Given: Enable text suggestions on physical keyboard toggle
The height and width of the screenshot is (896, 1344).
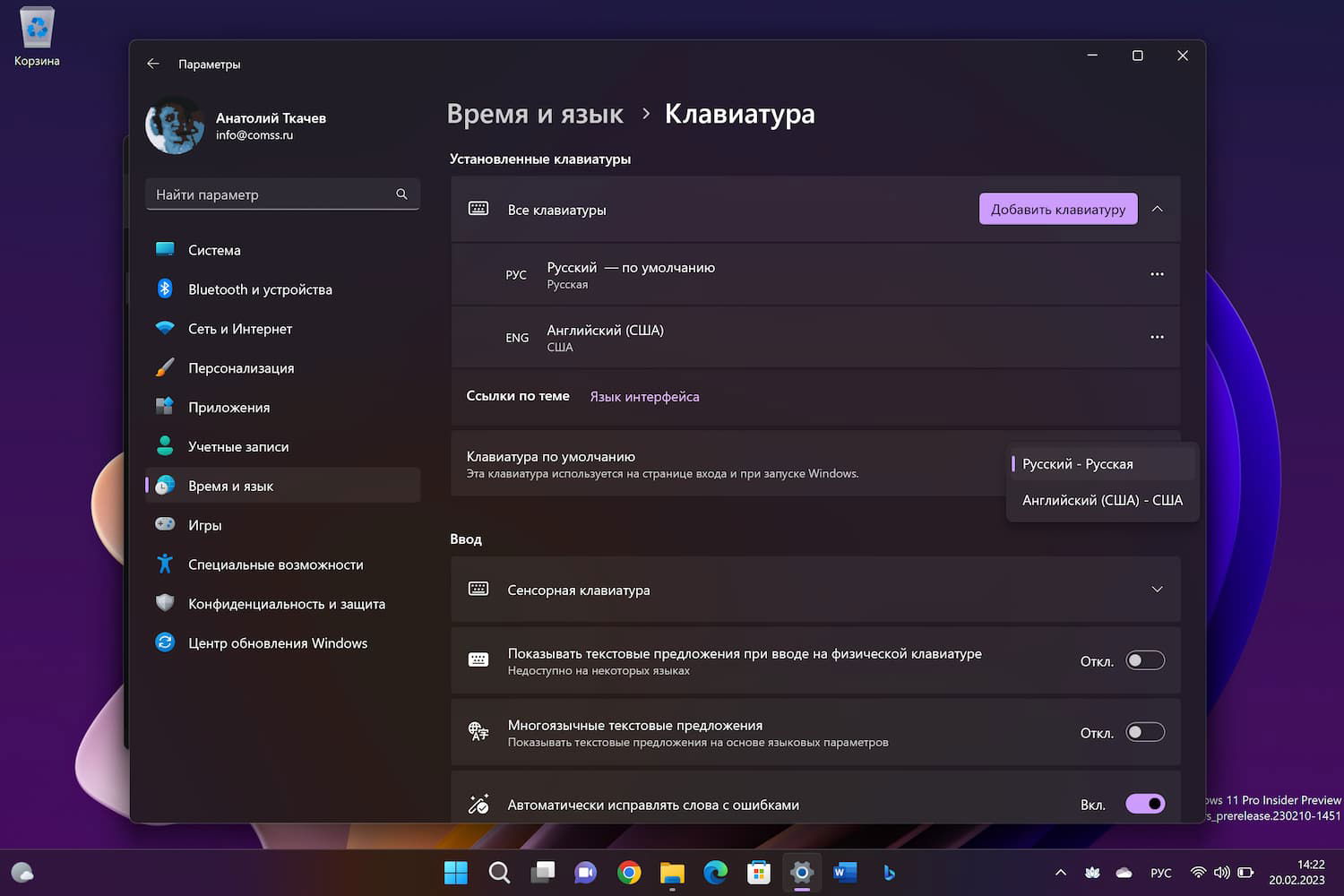Looking at the screenshot, I should (1145, 660).
